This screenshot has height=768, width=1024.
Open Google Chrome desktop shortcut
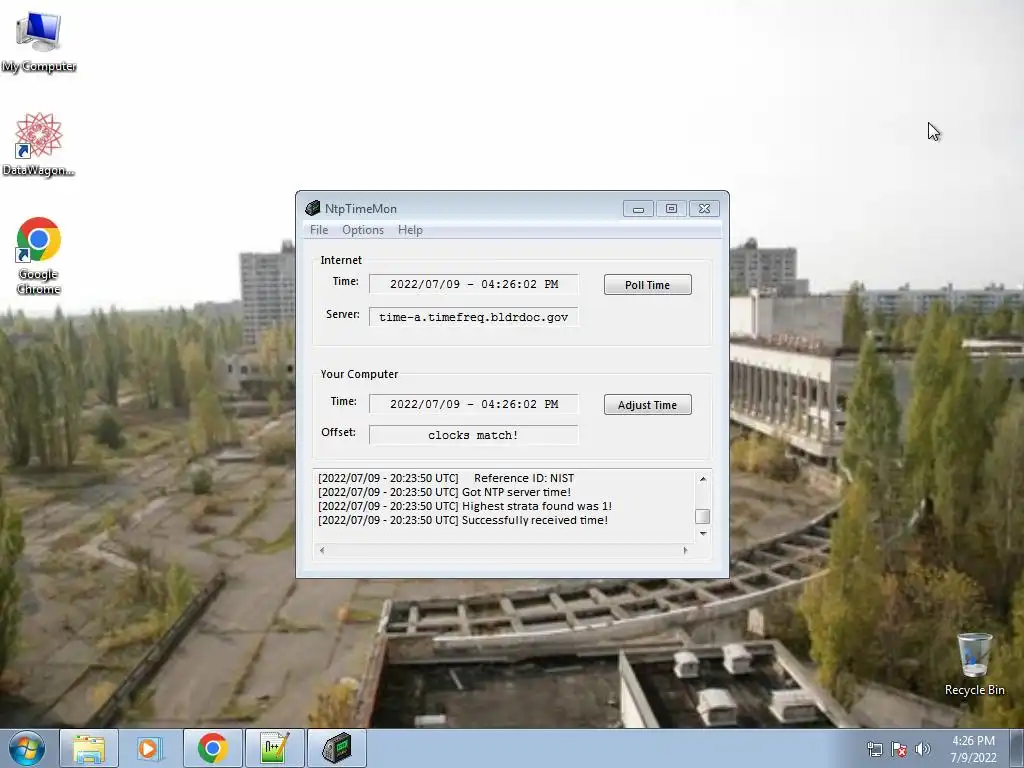click(39, 255)
